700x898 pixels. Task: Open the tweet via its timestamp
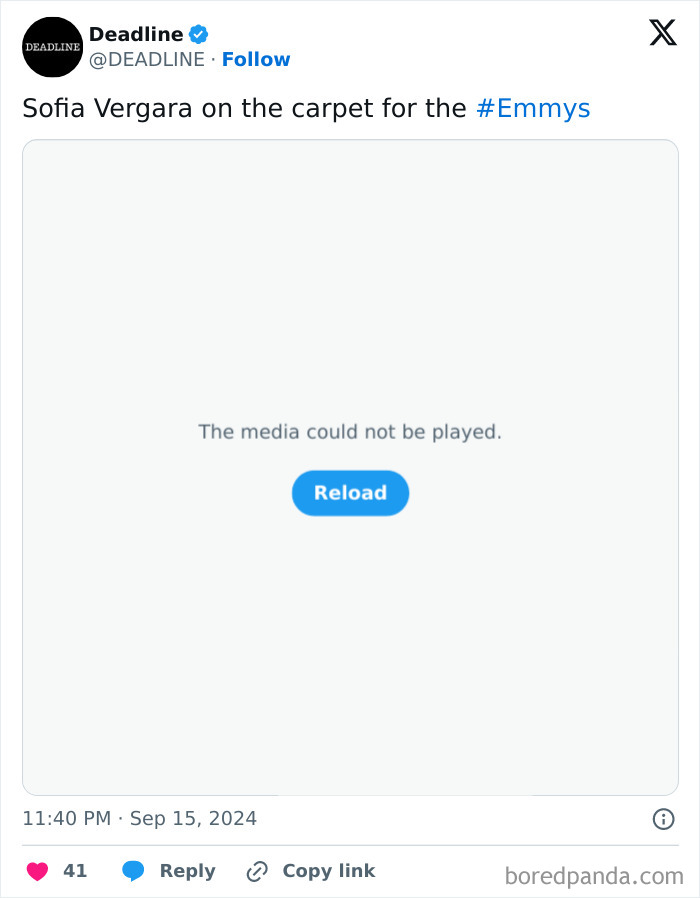point(138,818)
